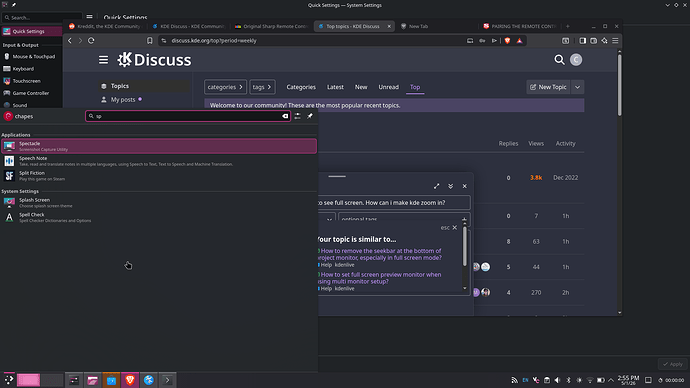Viewport: 690px width, 388px height.
Task: Open Brave's hamburger main menu
Action: click(x=615, y=40)
